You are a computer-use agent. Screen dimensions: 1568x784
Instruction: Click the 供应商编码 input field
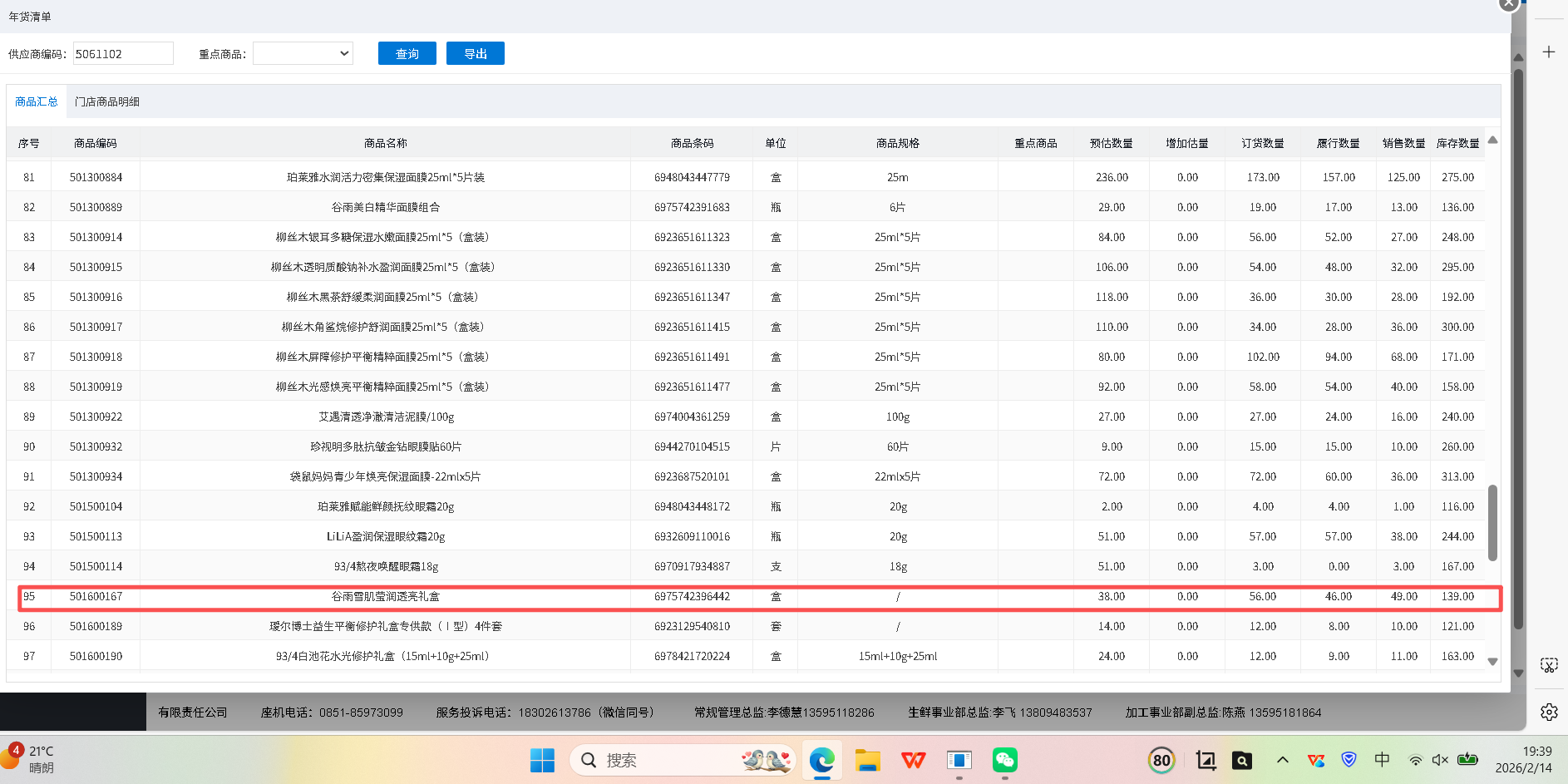123,54
